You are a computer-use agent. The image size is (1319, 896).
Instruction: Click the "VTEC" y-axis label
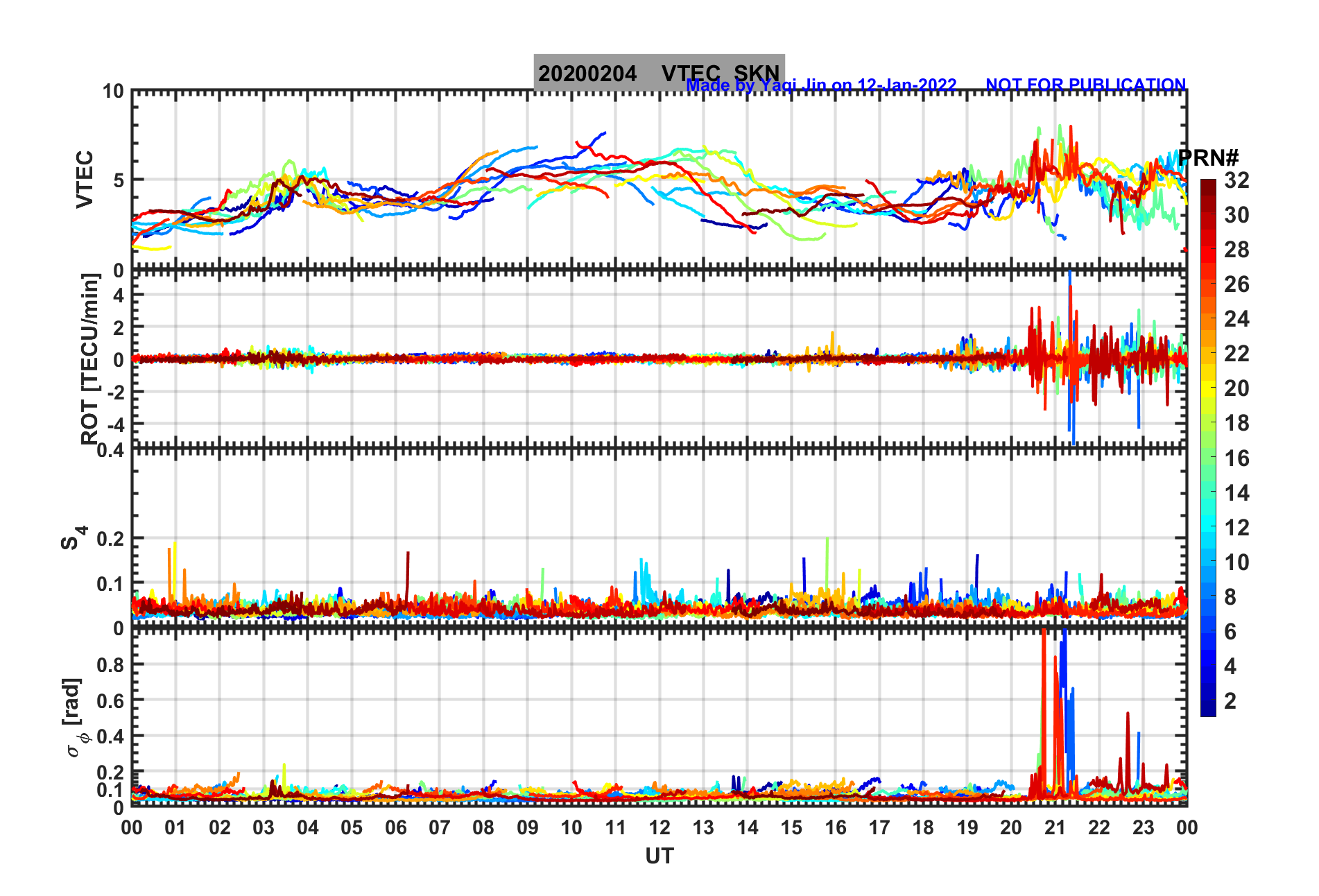(x=85, y=179)
